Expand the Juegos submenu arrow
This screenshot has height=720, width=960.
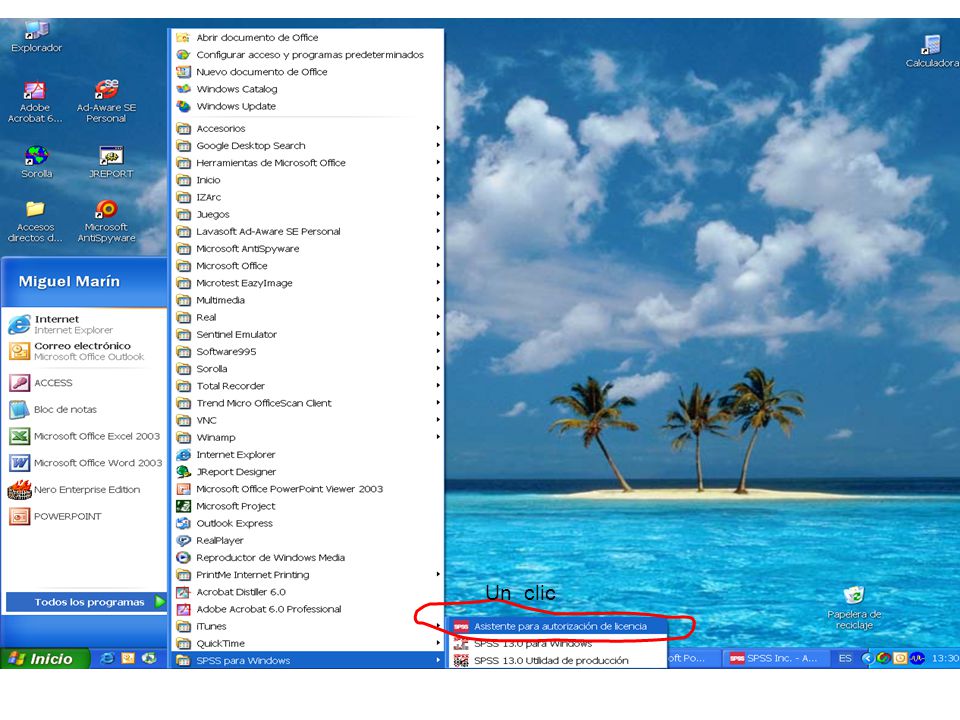[x=438, y=214]
